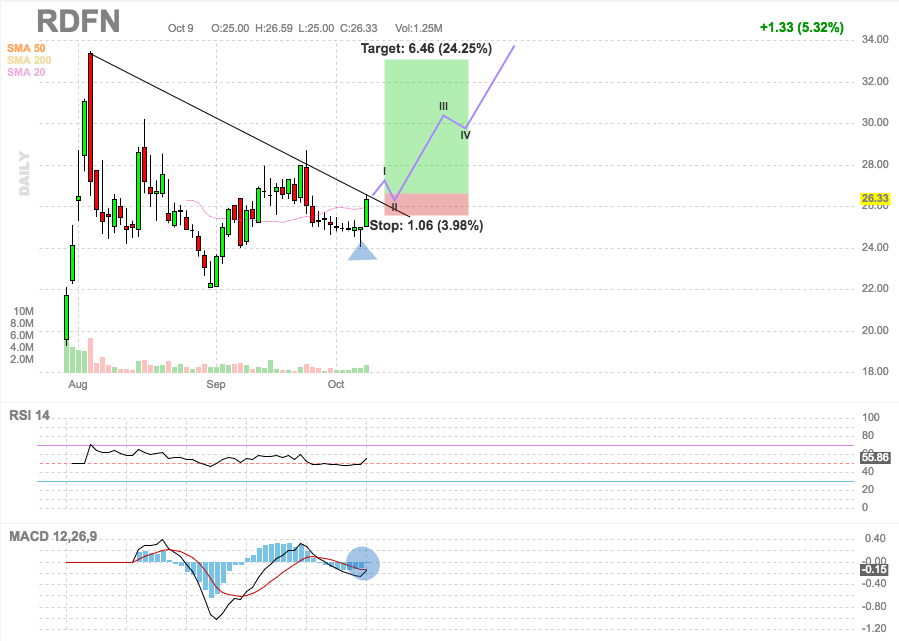Open RSI 14 indicator settings
This screenshot has height=641, width=899.
(x=31, y=413)
